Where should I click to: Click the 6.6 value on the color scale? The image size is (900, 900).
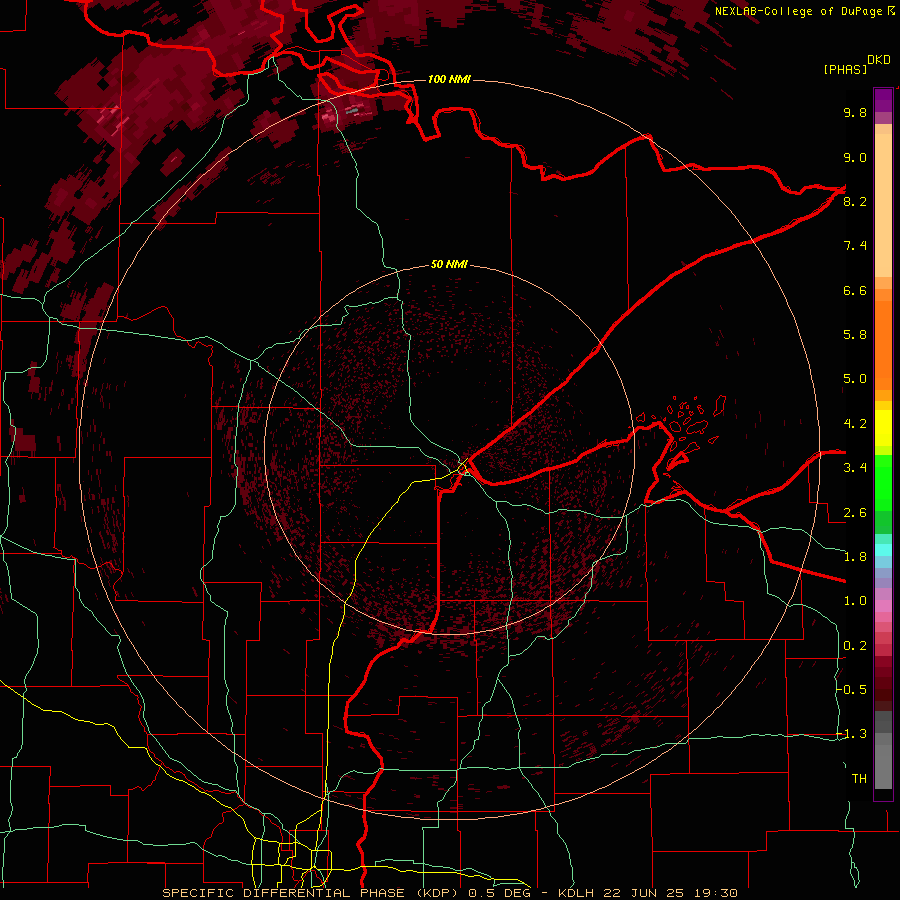[855, 290]
